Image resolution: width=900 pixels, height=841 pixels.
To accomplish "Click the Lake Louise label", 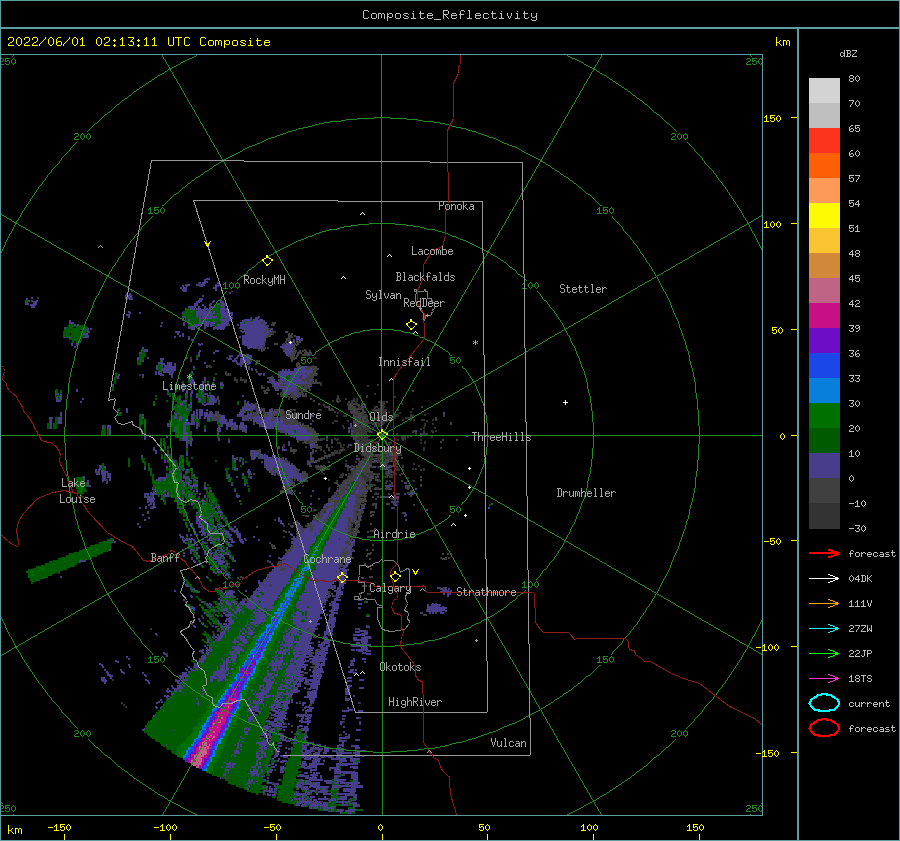I will tap(77, 491).
